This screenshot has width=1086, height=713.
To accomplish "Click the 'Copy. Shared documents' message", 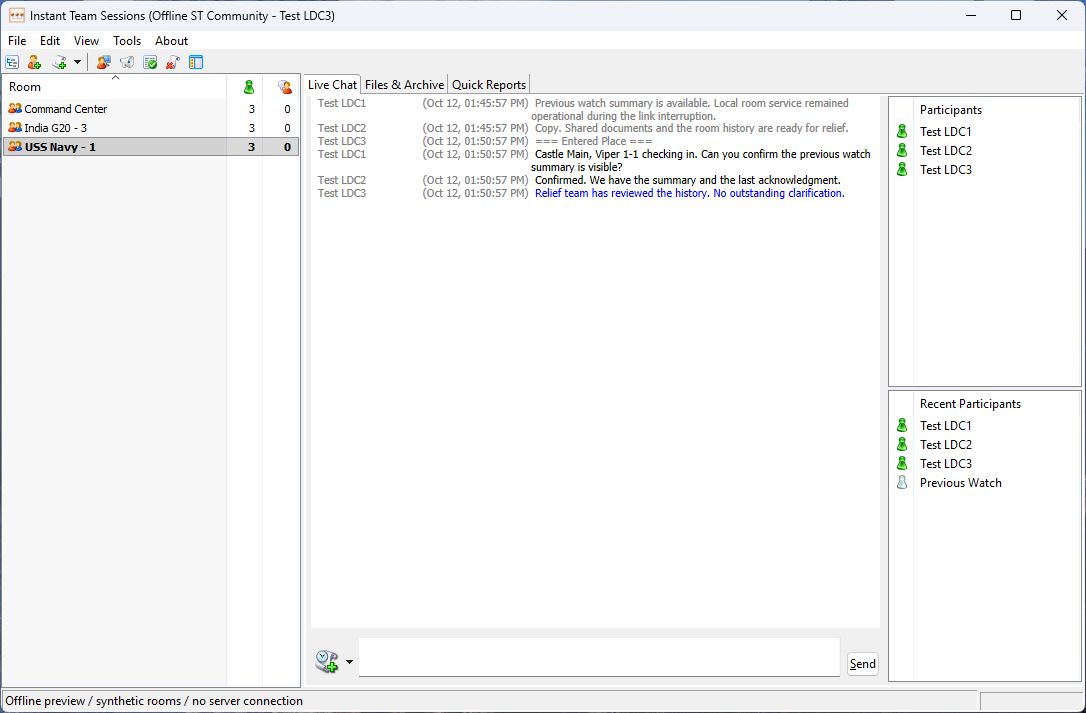I will pyautogui.click(x=691, y=128).
